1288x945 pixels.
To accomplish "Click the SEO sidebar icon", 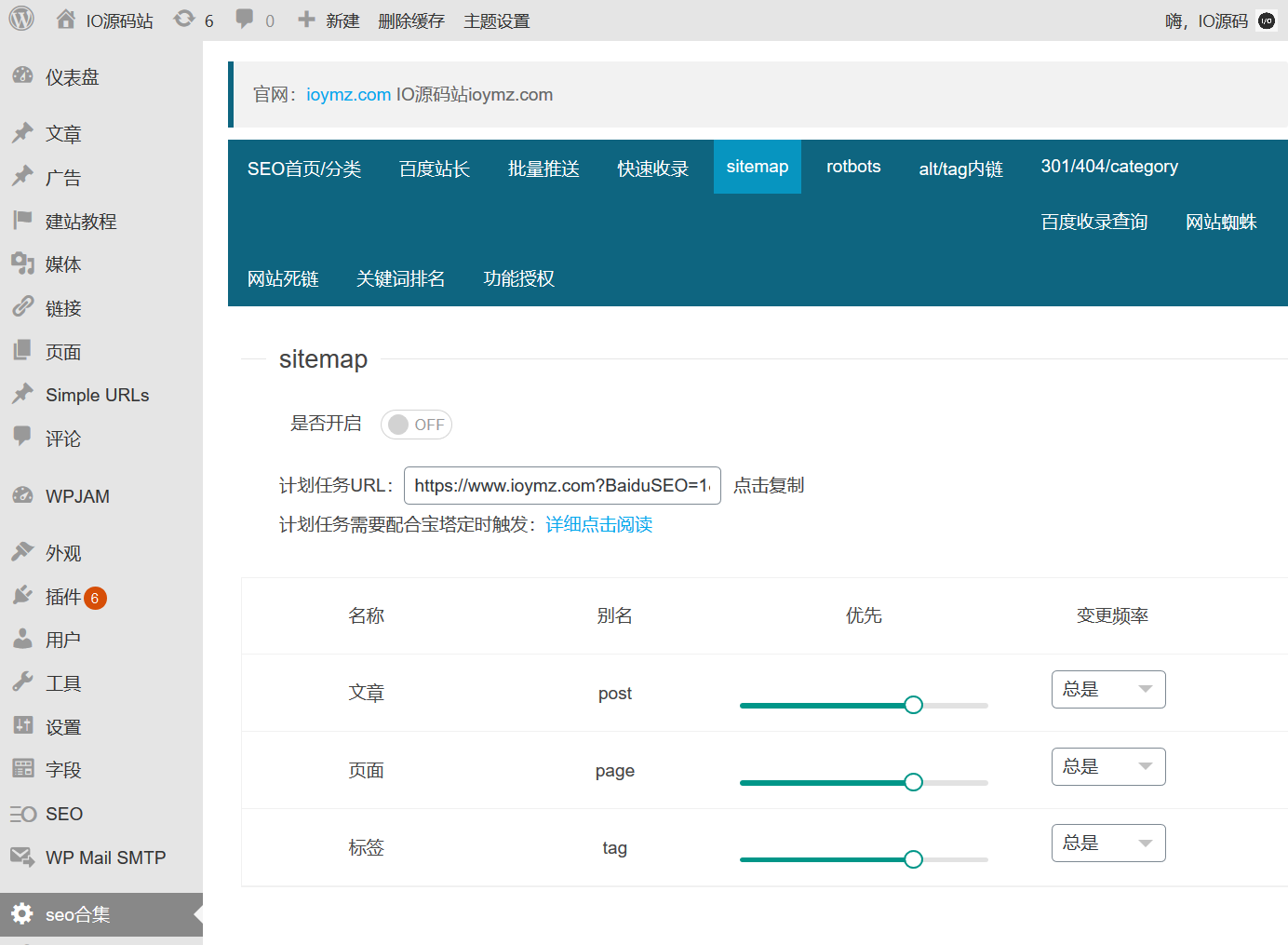I will pos(22,813).
